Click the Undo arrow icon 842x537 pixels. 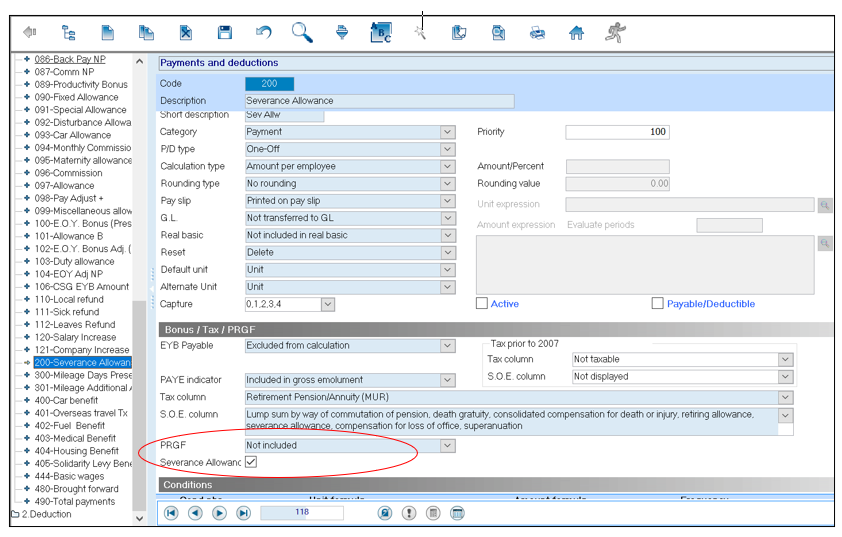tap(263, 33)
